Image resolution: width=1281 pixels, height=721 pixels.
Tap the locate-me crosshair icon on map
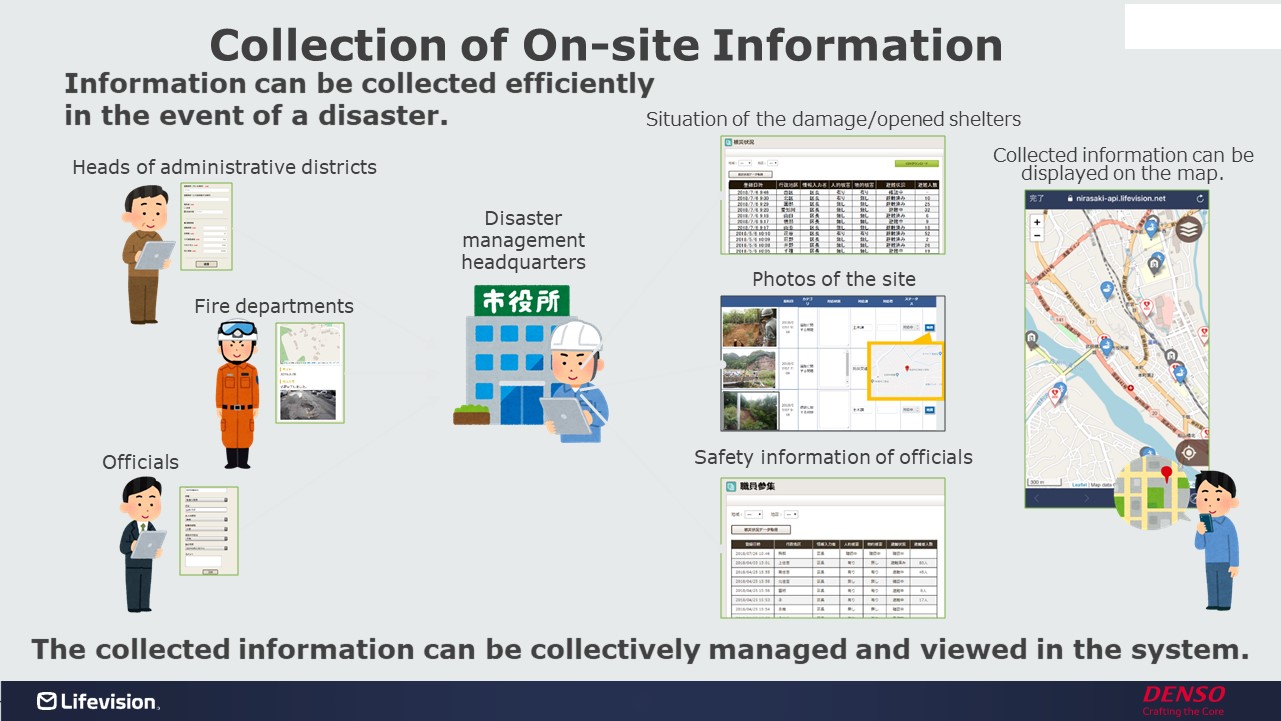(x=1188, y=452)
